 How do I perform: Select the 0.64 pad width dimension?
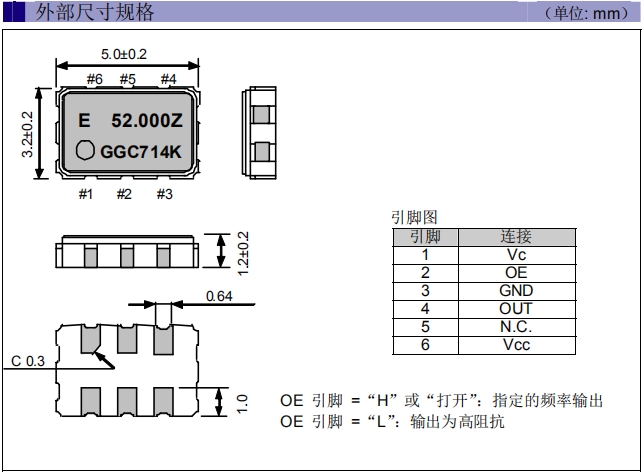tap(219, 295)
